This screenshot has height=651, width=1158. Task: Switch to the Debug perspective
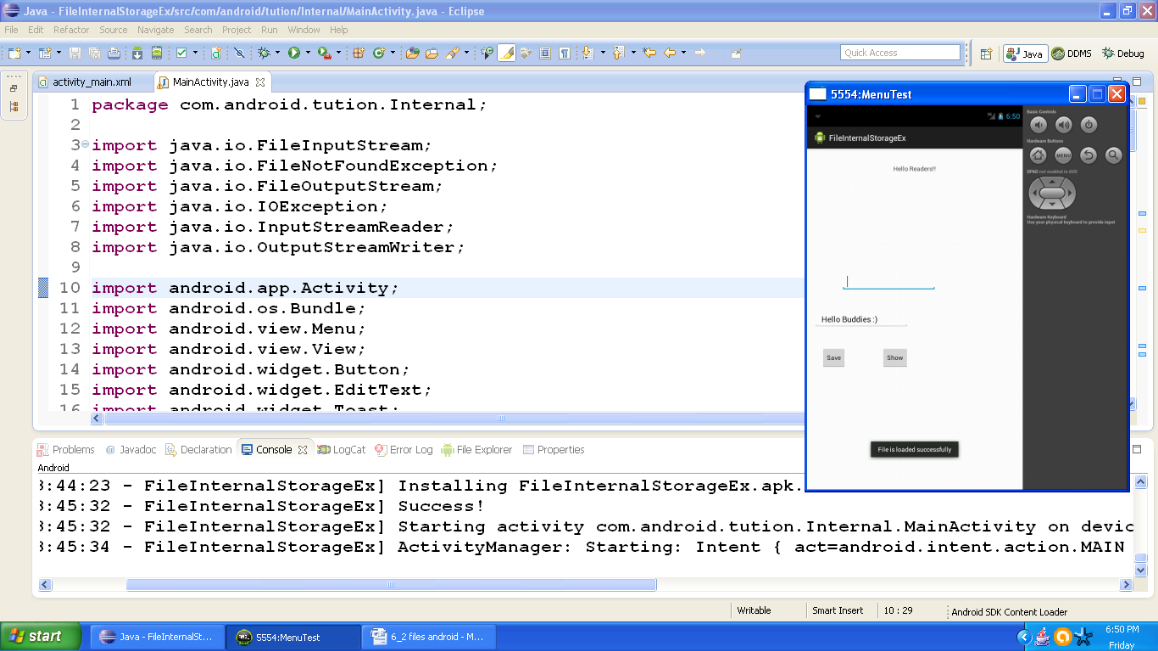point(1123,54)
